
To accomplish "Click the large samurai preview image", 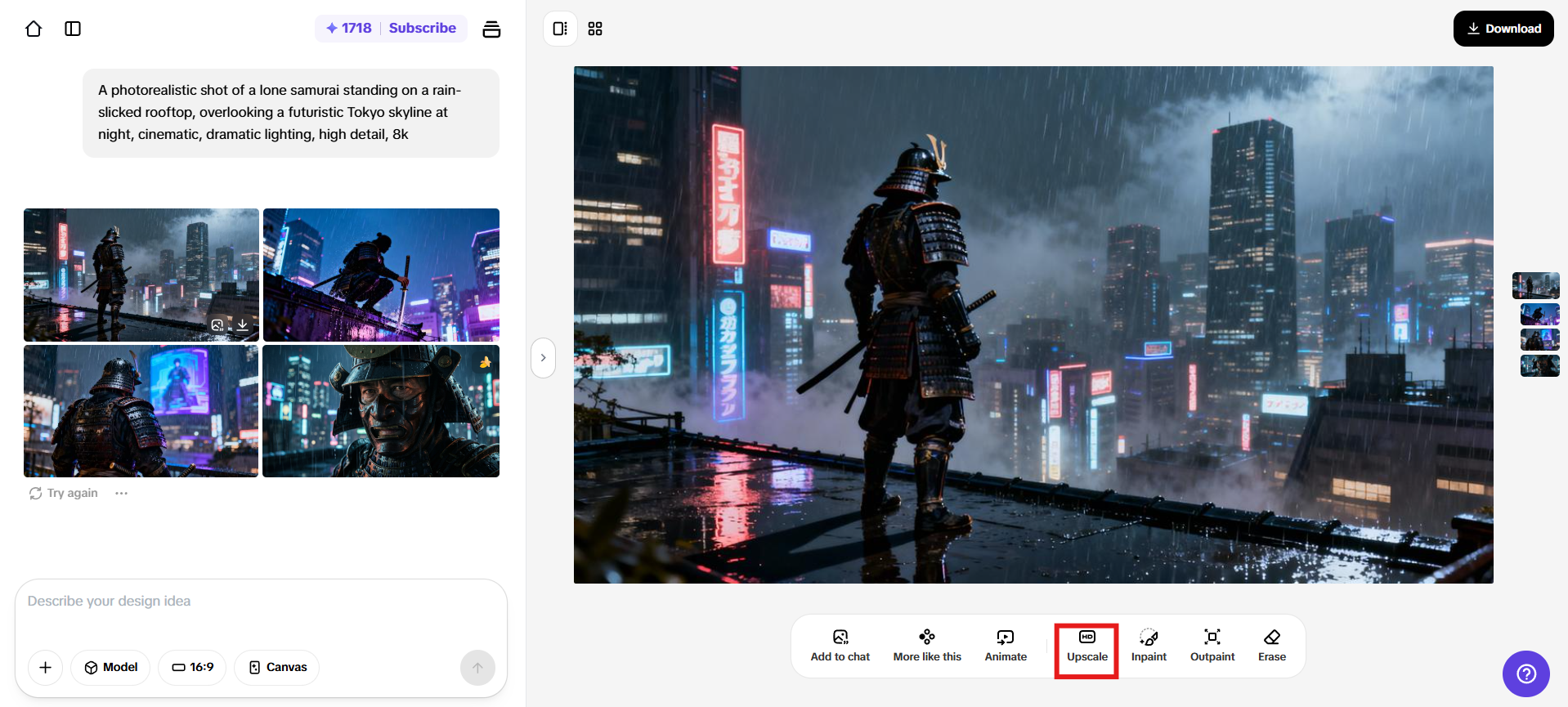I will pyautogui.click(x=1033, y=324).
